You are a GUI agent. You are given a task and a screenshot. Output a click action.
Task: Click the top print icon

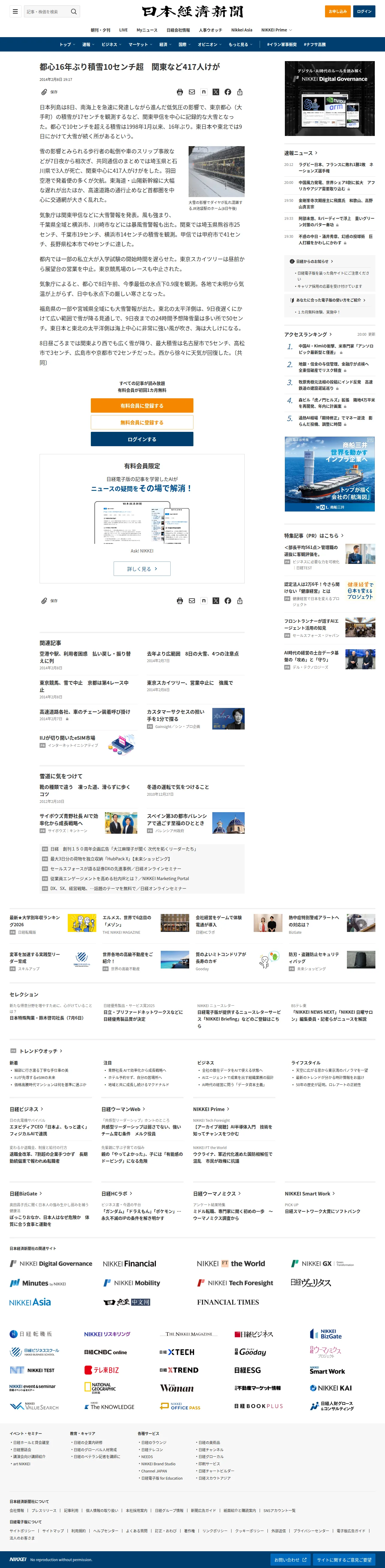pos(180,92)
